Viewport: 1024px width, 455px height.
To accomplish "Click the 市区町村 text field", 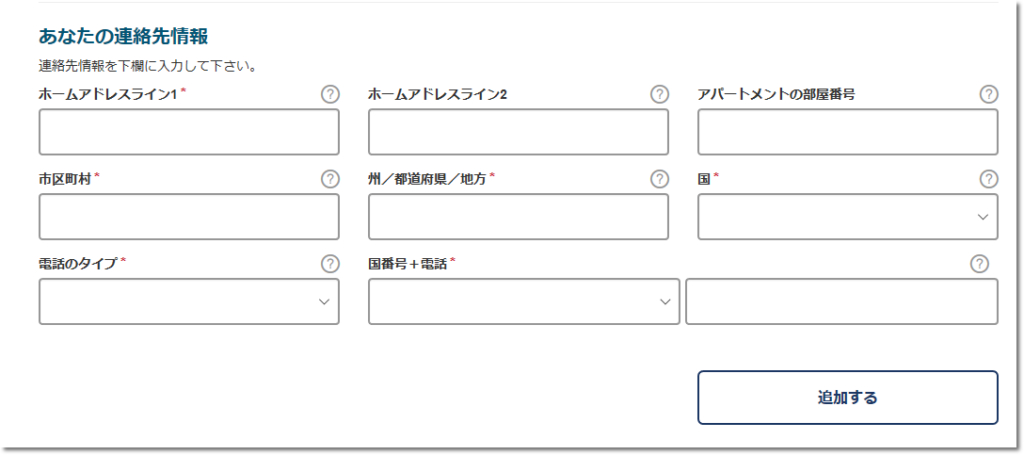I will coord(189,217).
